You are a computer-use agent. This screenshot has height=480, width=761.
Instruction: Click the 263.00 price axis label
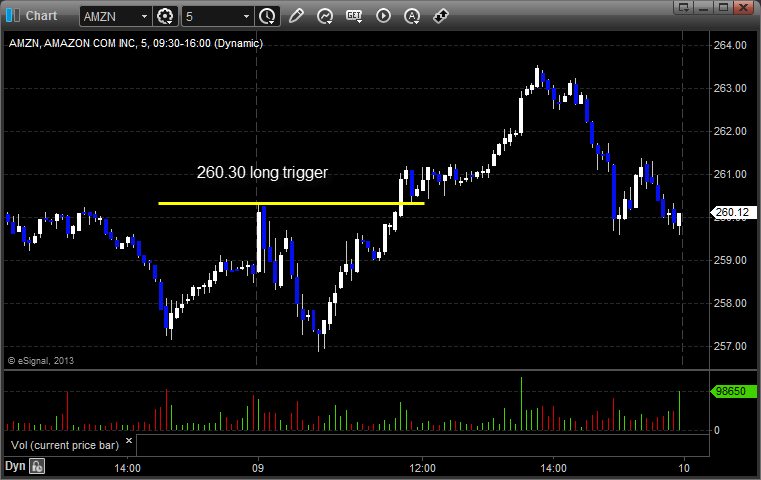pos(730,88)
